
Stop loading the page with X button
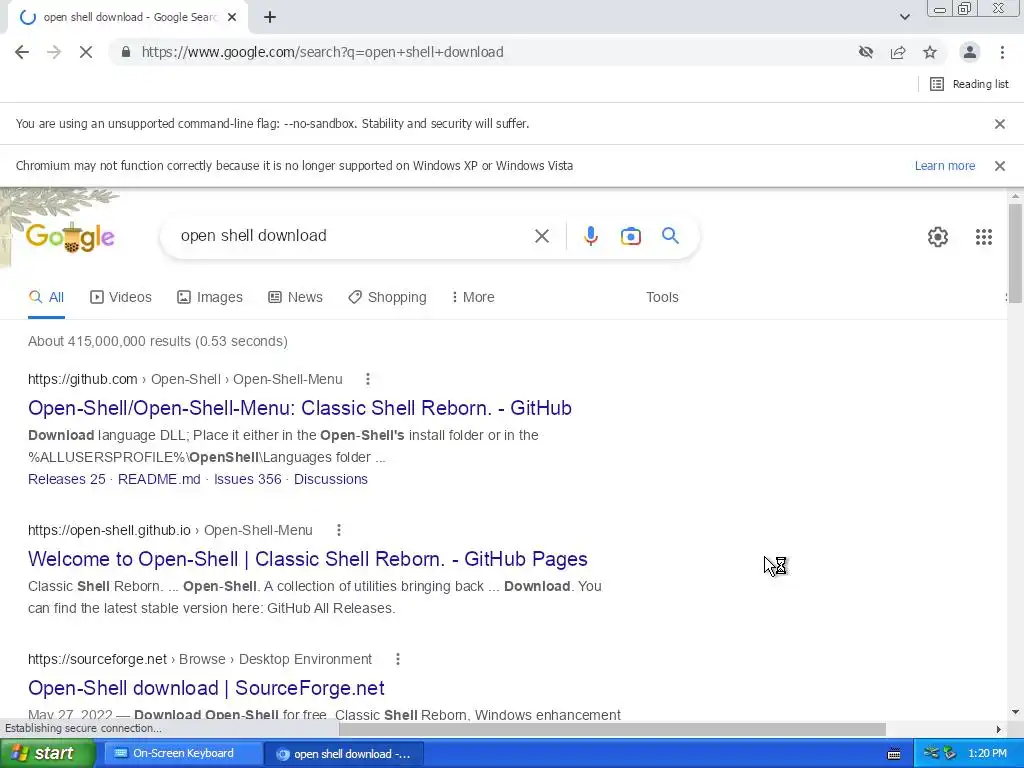coord(86,52)
